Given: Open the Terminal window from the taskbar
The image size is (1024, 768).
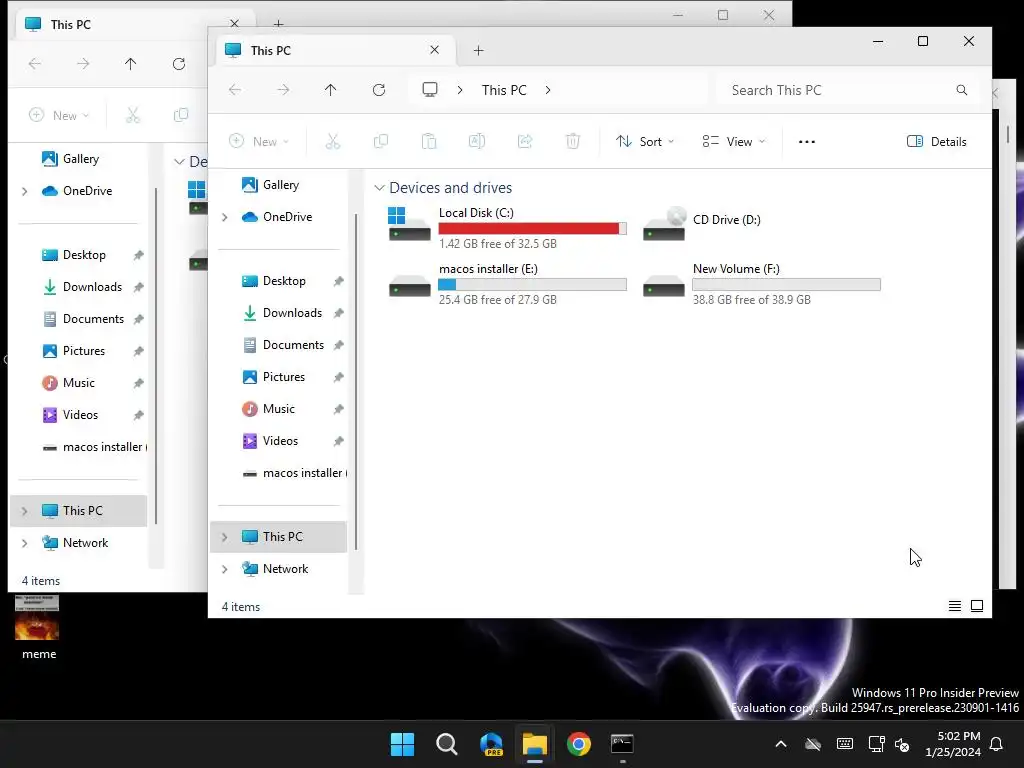Looking at the screenshot, I should 622,744.
